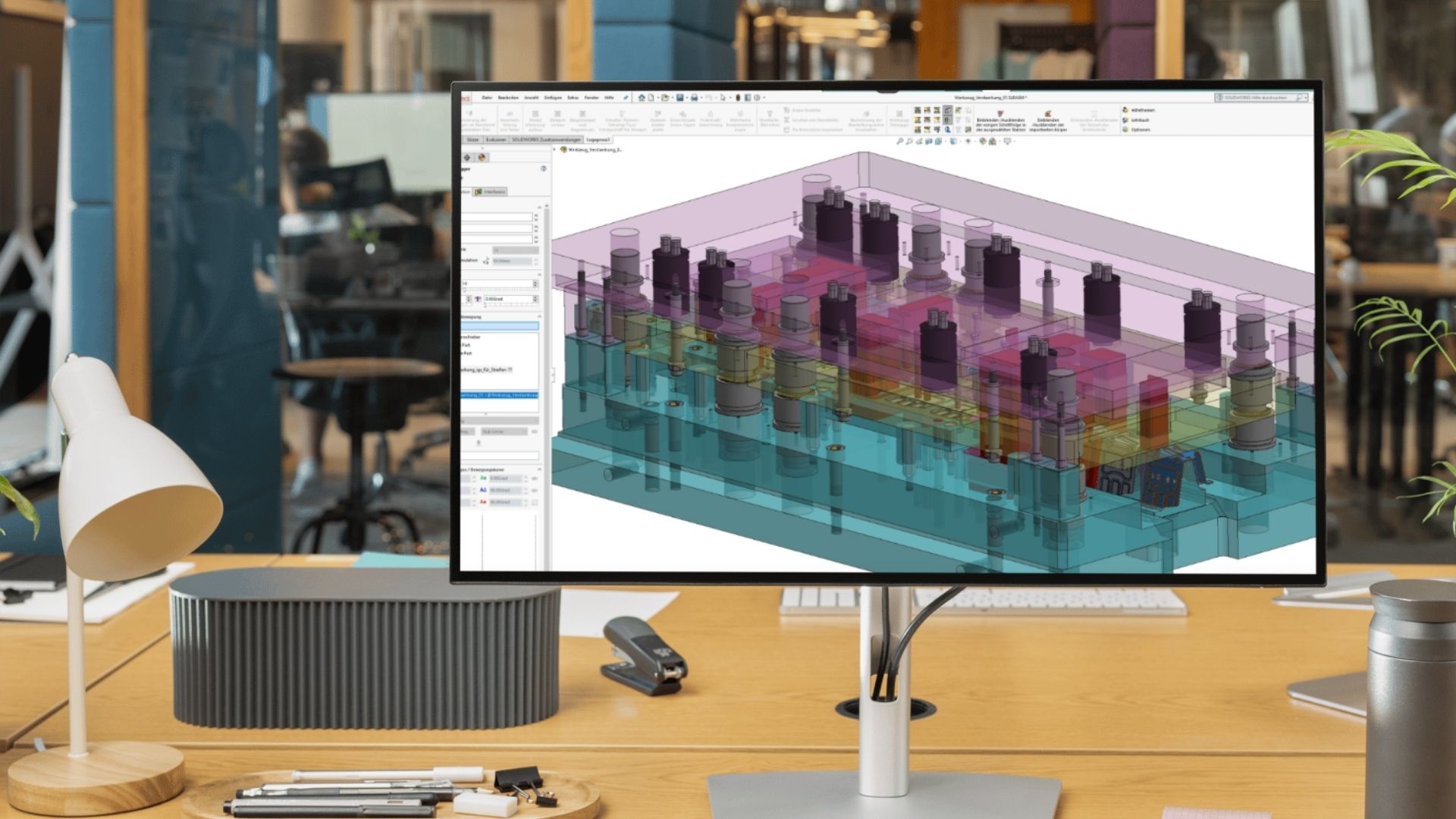1456x819 pixels.
Task: Click the Home icon in the quick access toolbar
Action: pos(642,98)
